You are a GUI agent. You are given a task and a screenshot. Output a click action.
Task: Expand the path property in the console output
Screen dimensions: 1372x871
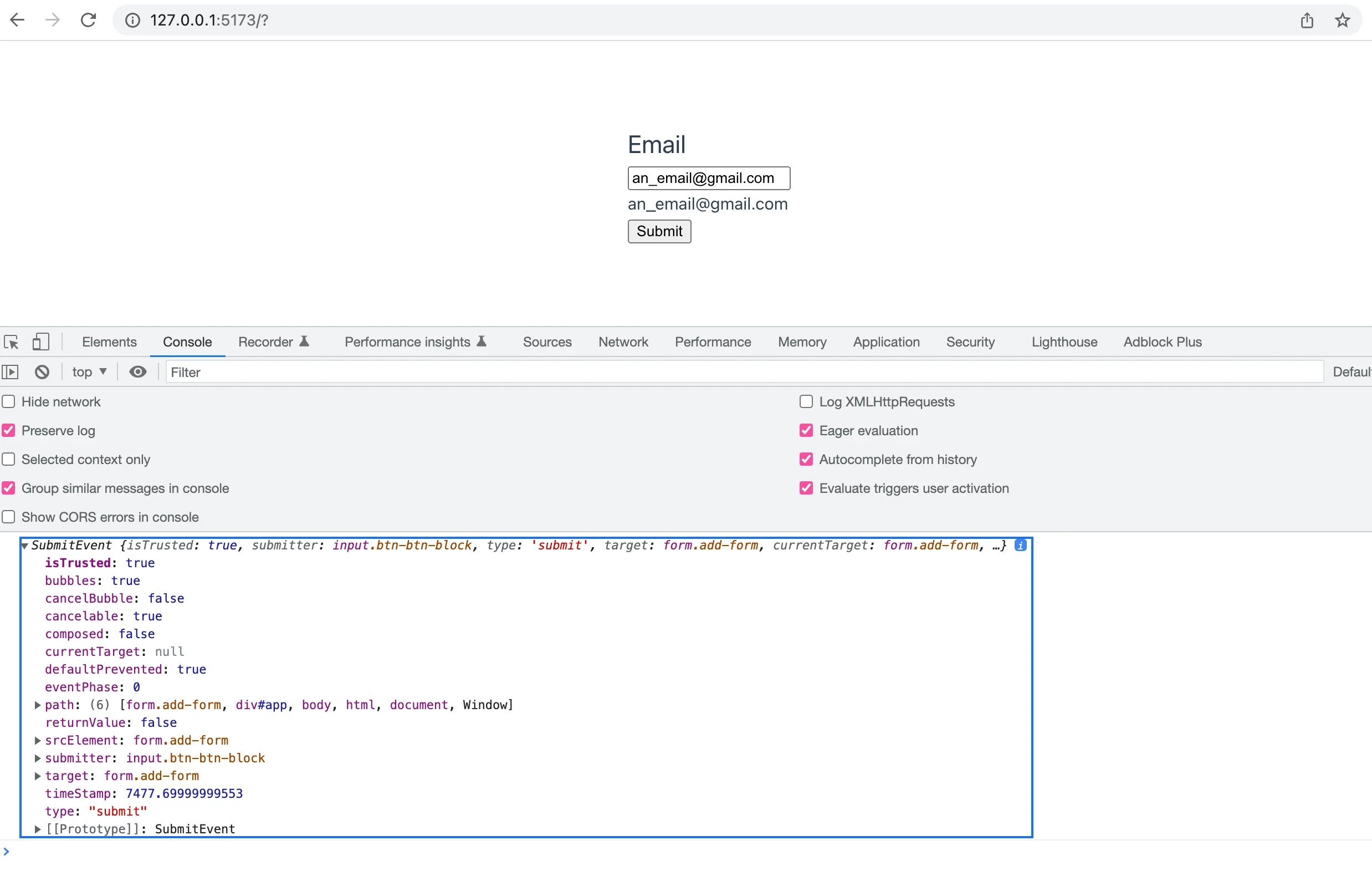(x=38, y=705)
